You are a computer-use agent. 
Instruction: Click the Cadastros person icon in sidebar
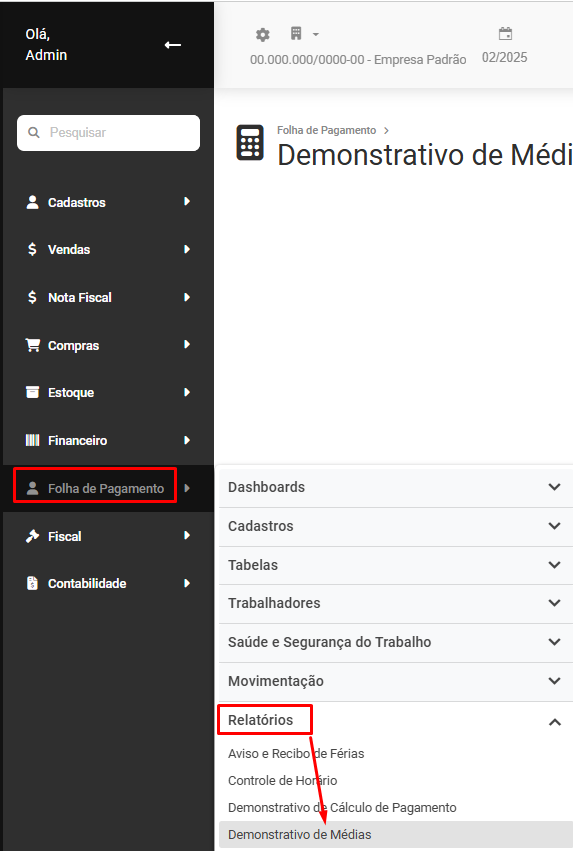tap(33, 202)
